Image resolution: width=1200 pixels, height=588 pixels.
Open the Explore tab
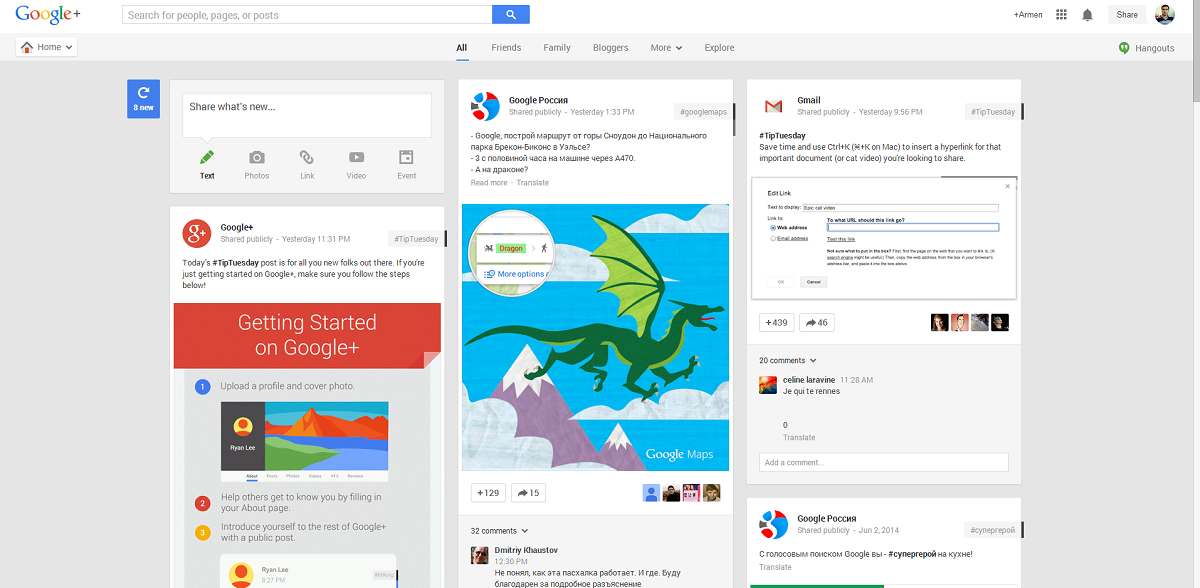[719, 47]
